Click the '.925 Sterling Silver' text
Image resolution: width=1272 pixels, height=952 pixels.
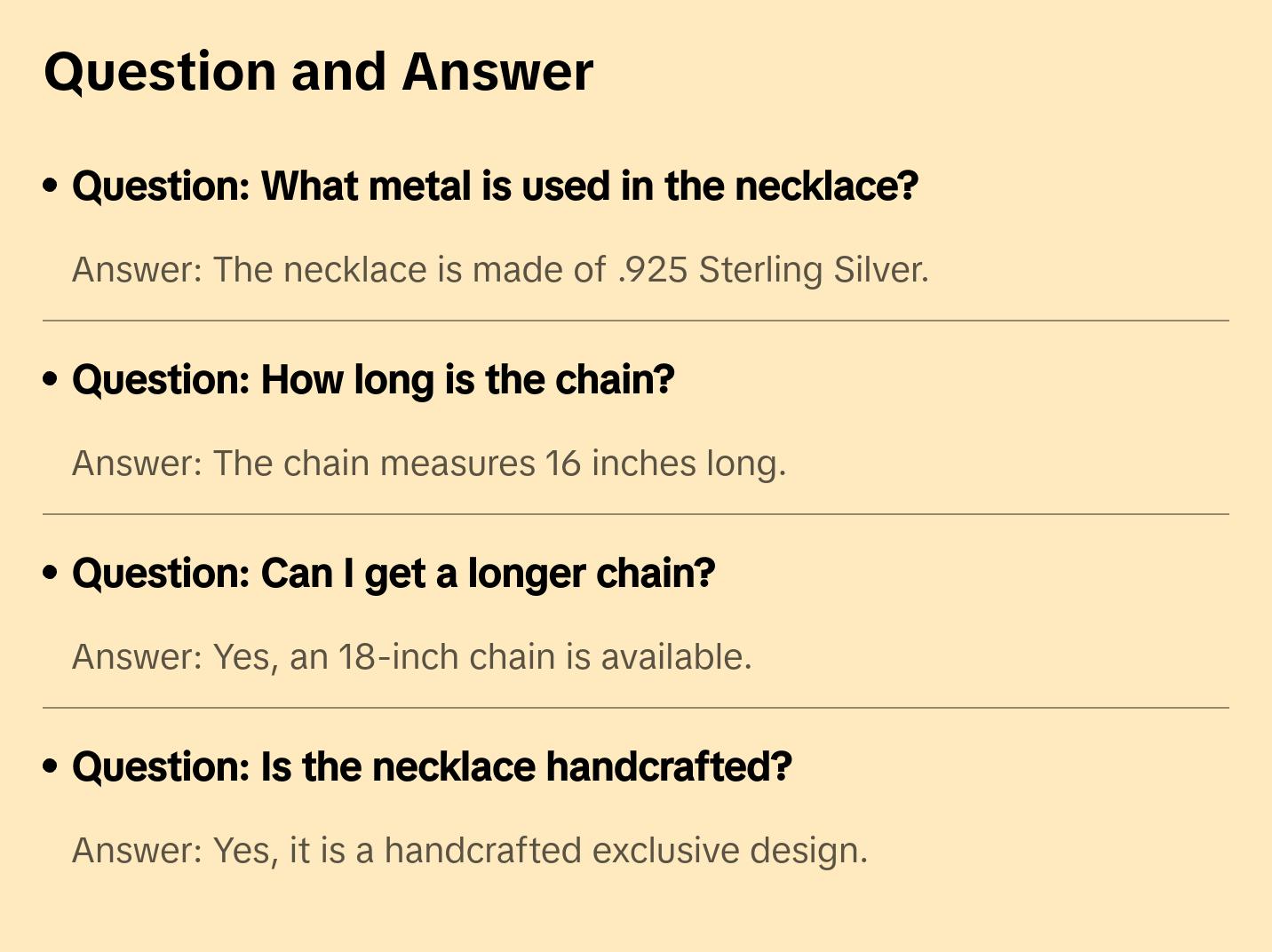771,270
